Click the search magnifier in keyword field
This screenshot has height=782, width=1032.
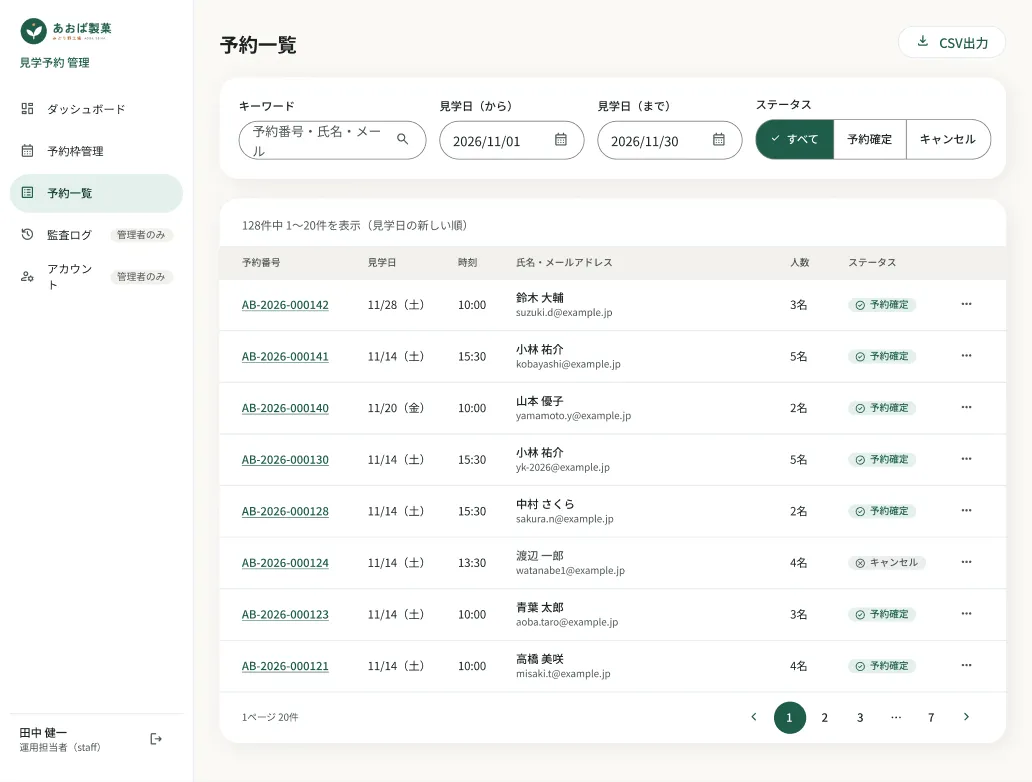coord(402,139)
